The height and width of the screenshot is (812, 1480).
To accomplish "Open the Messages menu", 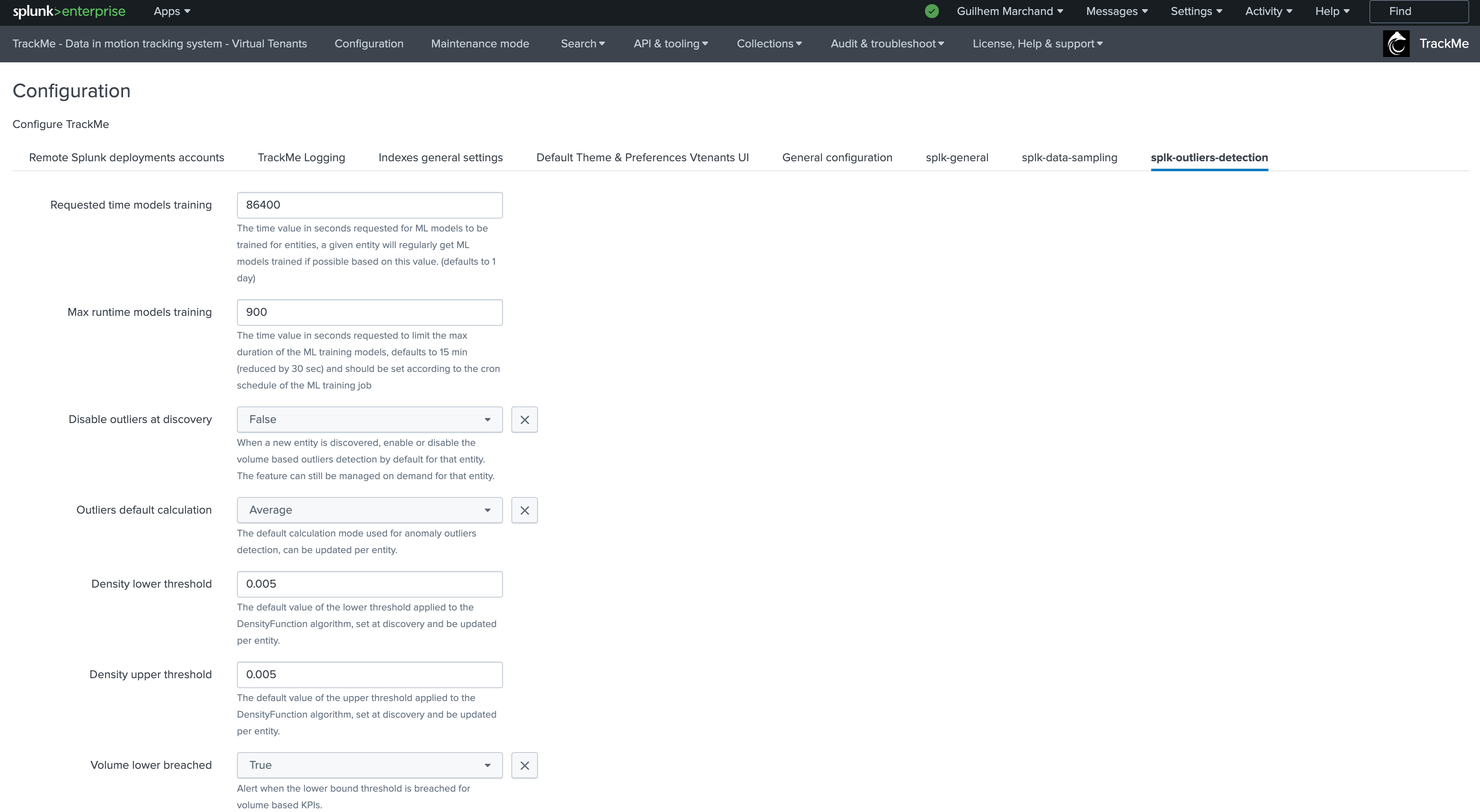I will [1116, 12].
